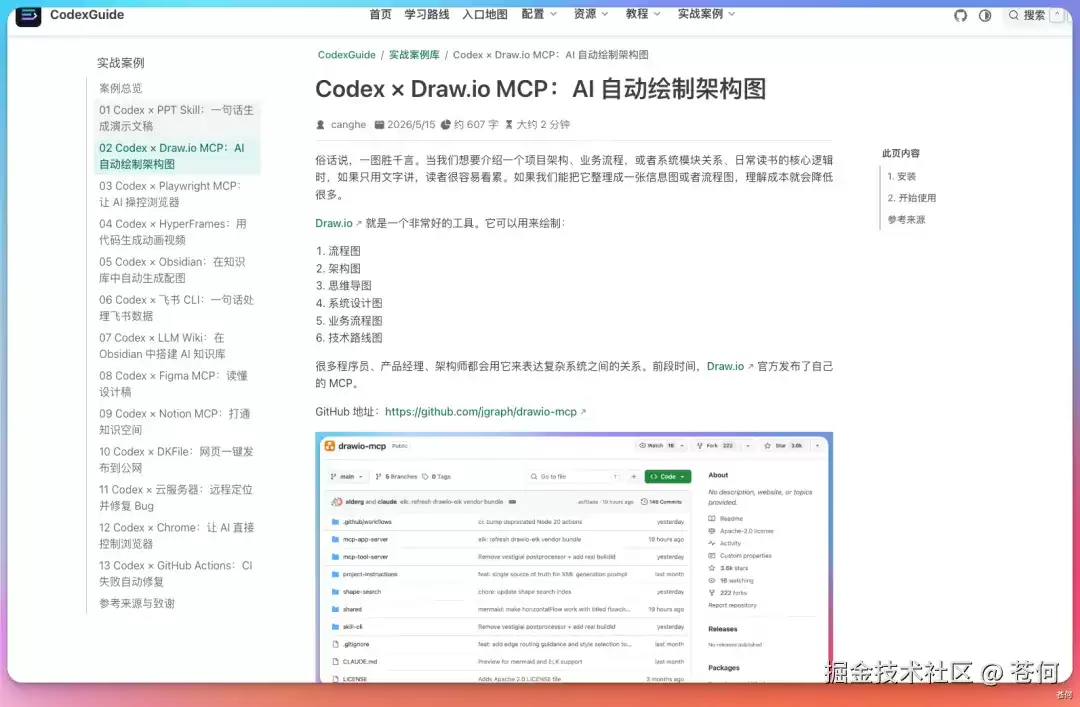Open the 实战案例 nav dropdown
1080x707 pixels.
(x=706, y=14)
